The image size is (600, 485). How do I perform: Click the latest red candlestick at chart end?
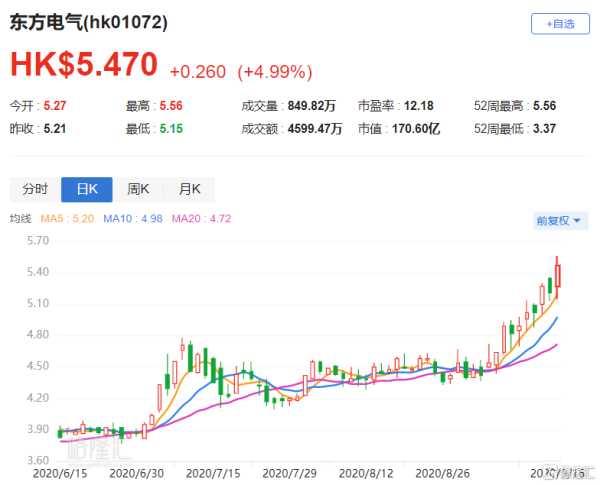tap(558, 276)
